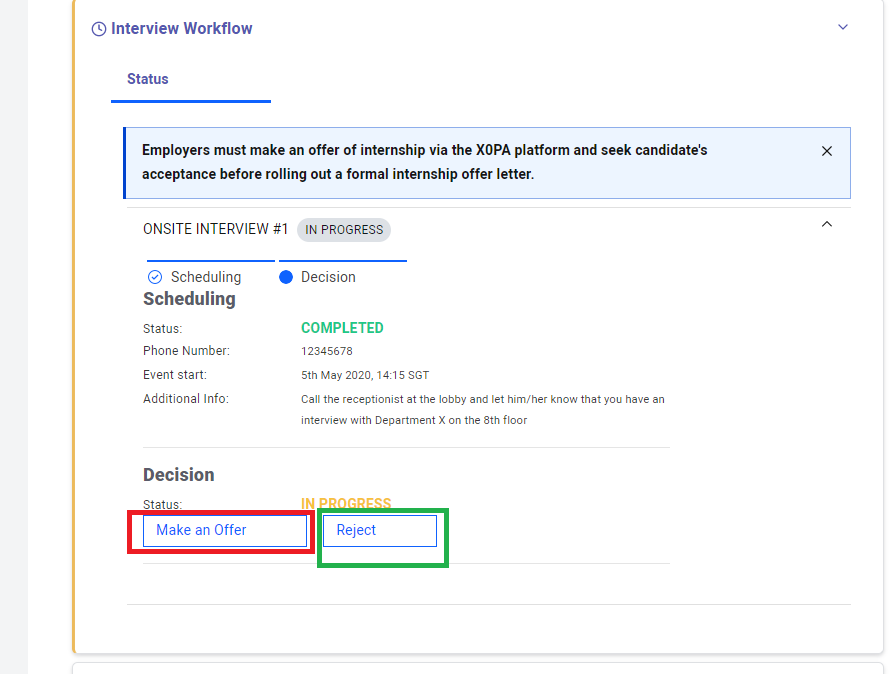Click the Reject button

click(x=380, y=531)
